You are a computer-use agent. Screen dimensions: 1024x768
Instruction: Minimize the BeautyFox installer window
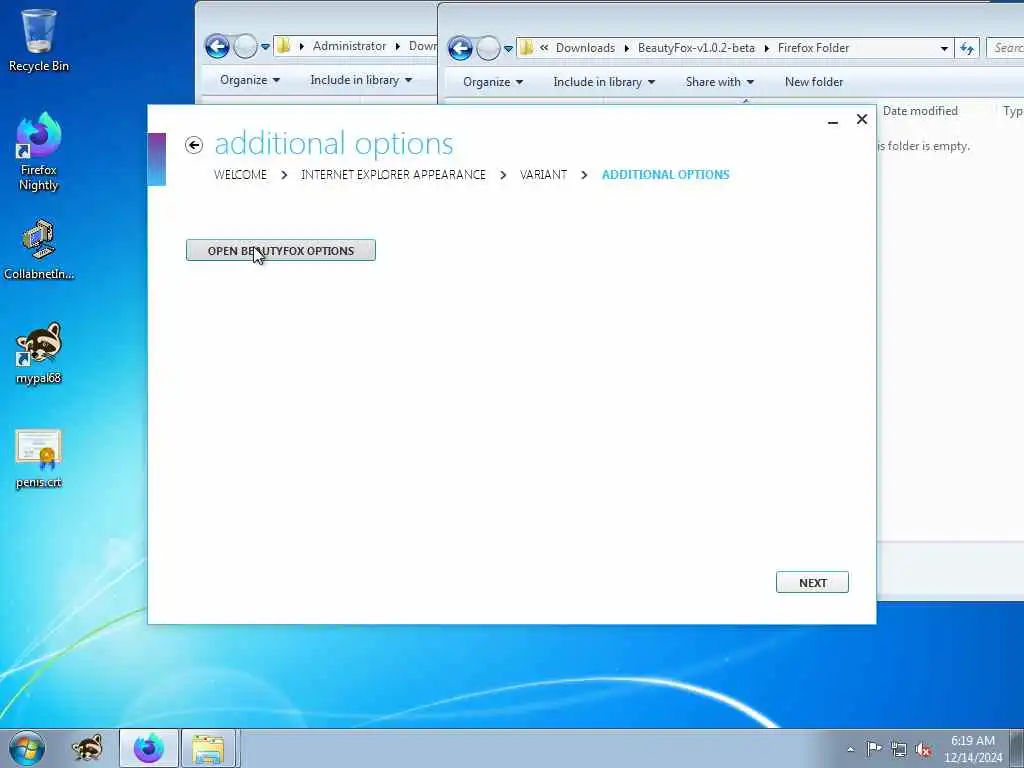pyautogui.click(x=833, y=121)
